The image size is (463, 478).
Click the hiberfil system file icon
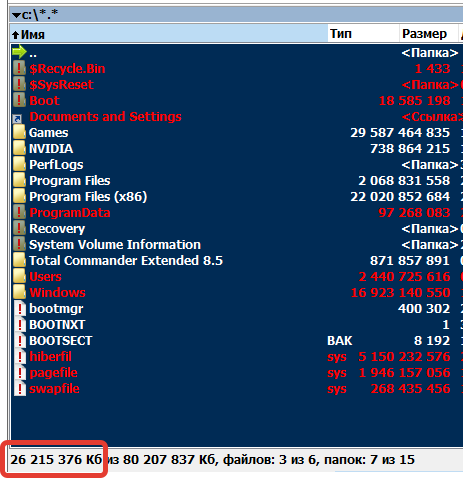click(20, 357)
